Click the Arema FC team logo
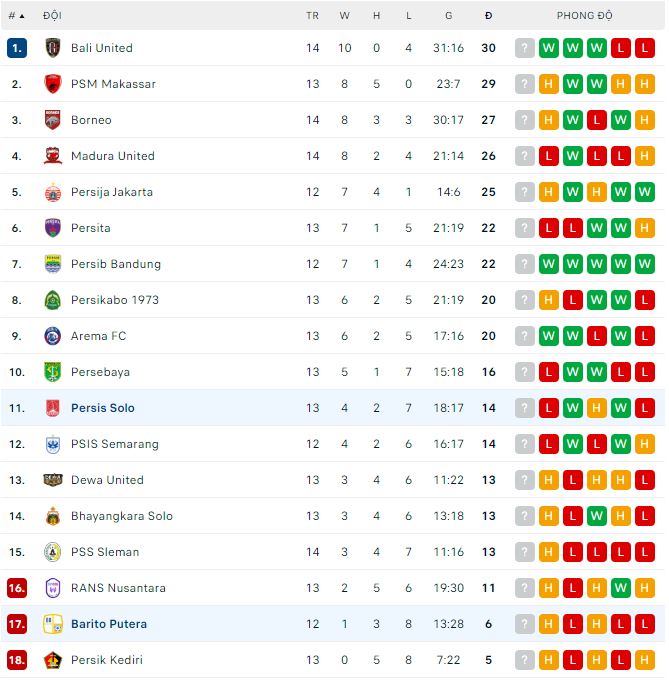The height and width of the screenshot is (681, 669). pos(53,336)
